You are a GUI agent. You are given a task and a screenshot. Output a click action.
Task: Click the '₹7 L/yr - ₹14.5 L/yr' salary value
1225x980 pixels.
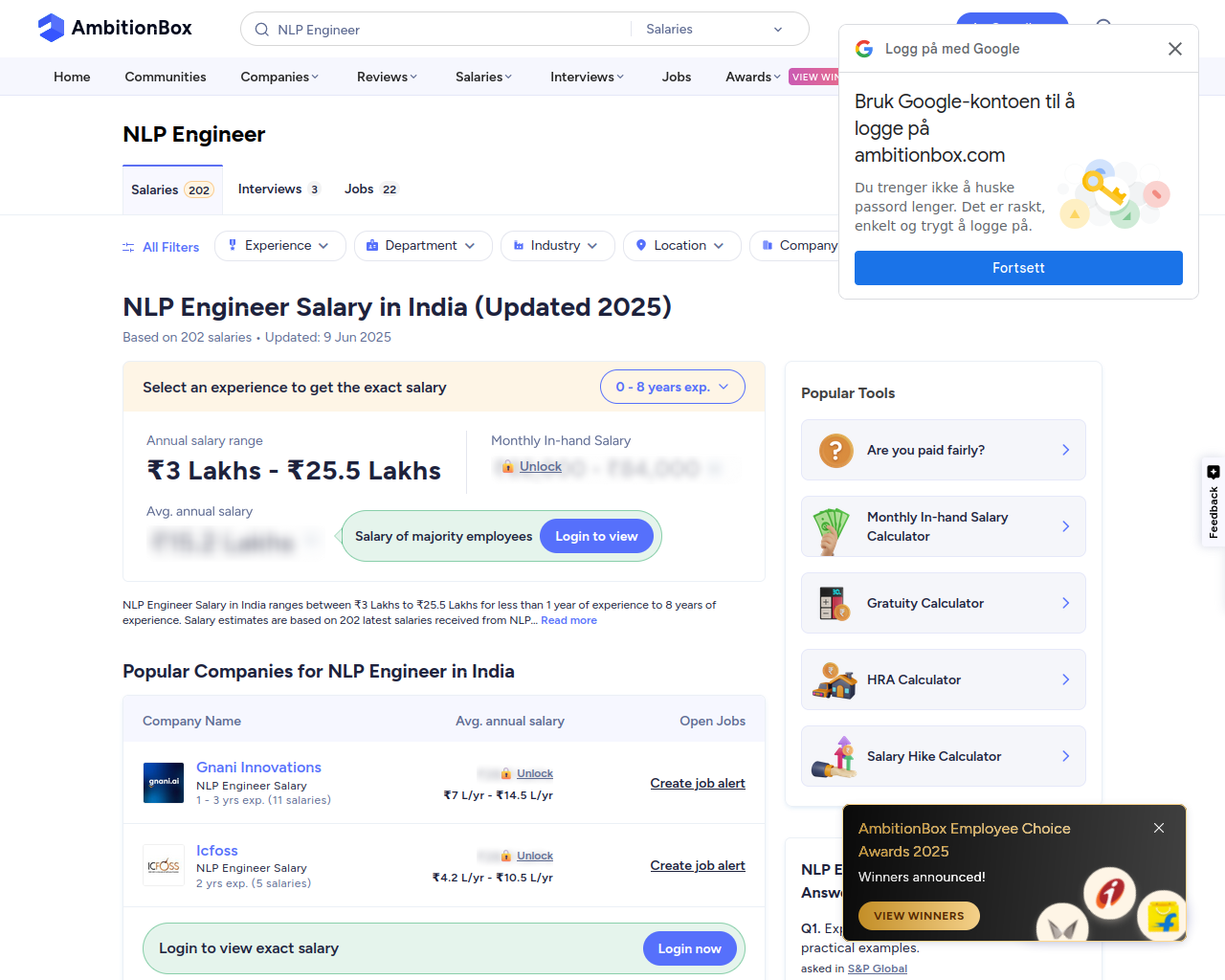tap(499, 795)
